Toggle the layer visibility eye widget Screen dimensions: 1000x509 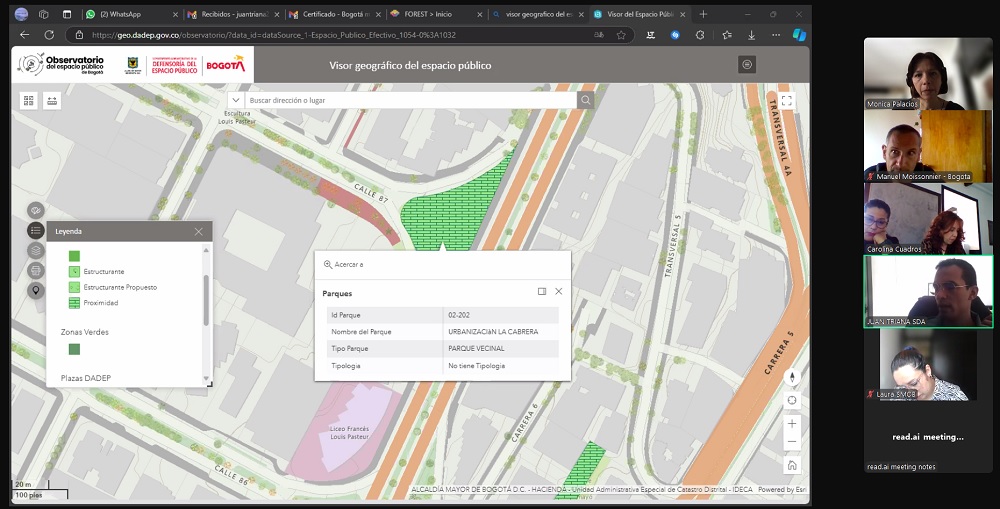36,211
